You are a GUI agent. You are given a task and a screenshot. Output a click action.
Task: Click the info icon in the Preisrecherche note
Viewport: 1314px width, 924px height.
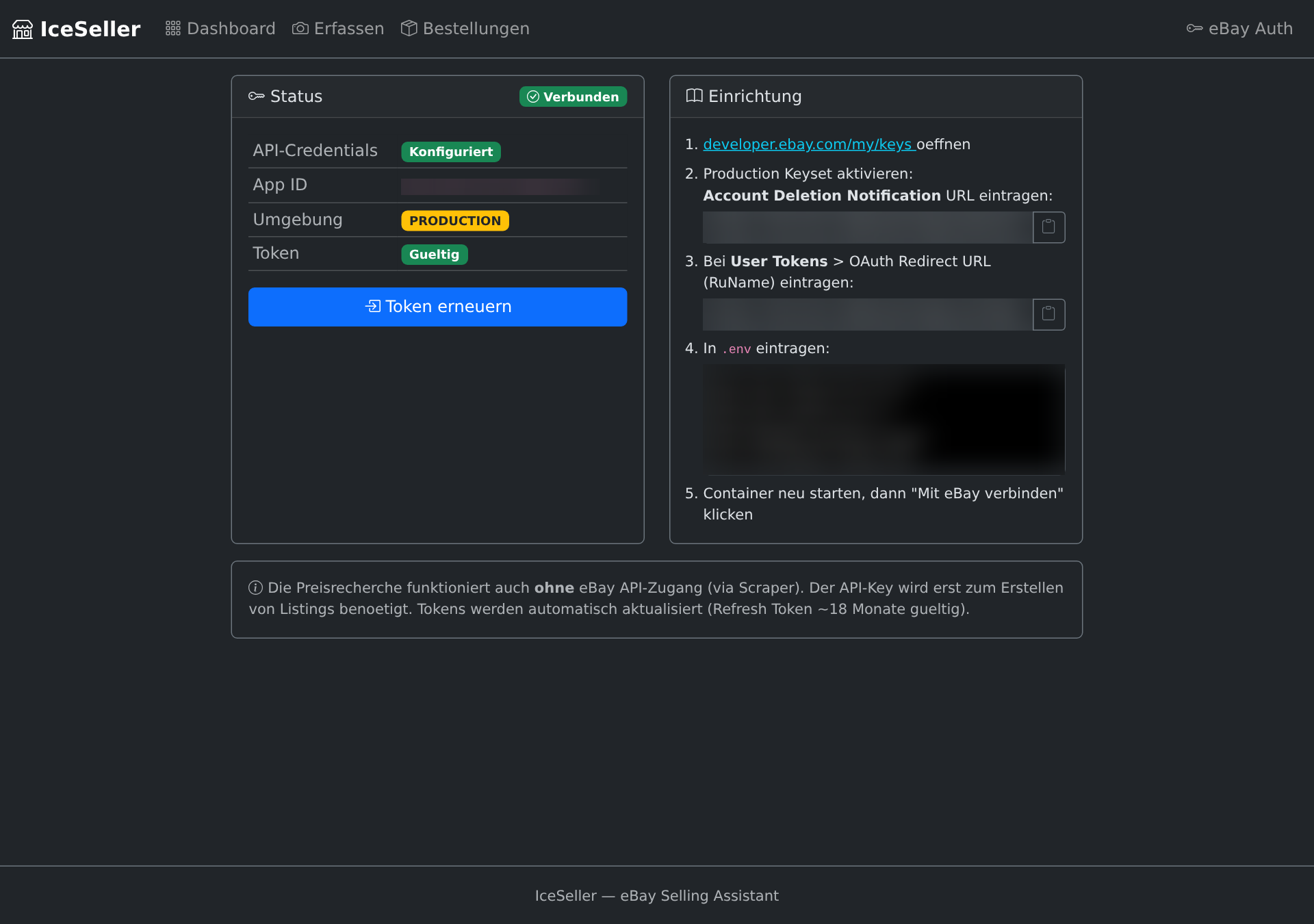tap(256, 588)
